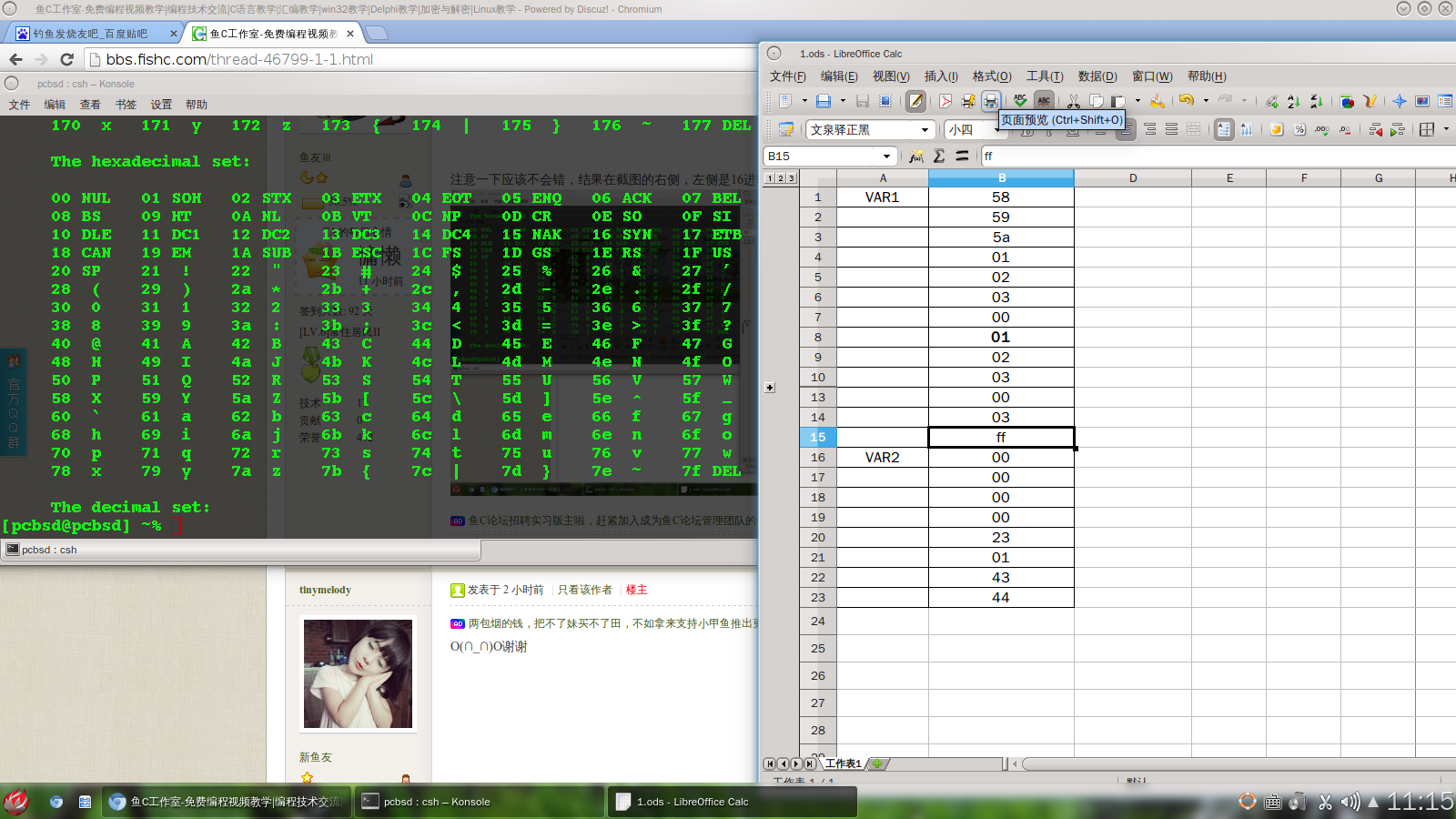Image resolution: width=1456 pixels, height=819 pixels.
Task: Toggle the highlighted align top cell button
Action: point(1223,129)
